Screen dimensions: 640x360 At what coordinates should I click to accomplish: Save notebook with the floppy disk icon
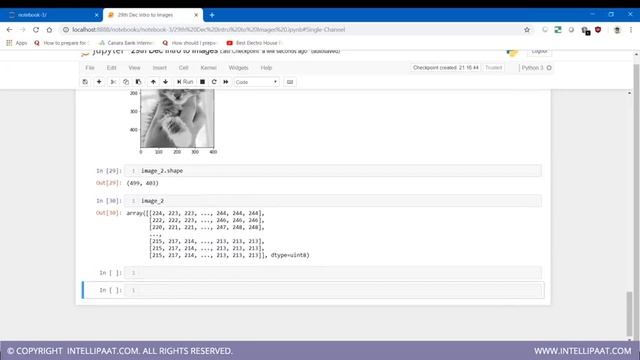click(x=85, y=82)
